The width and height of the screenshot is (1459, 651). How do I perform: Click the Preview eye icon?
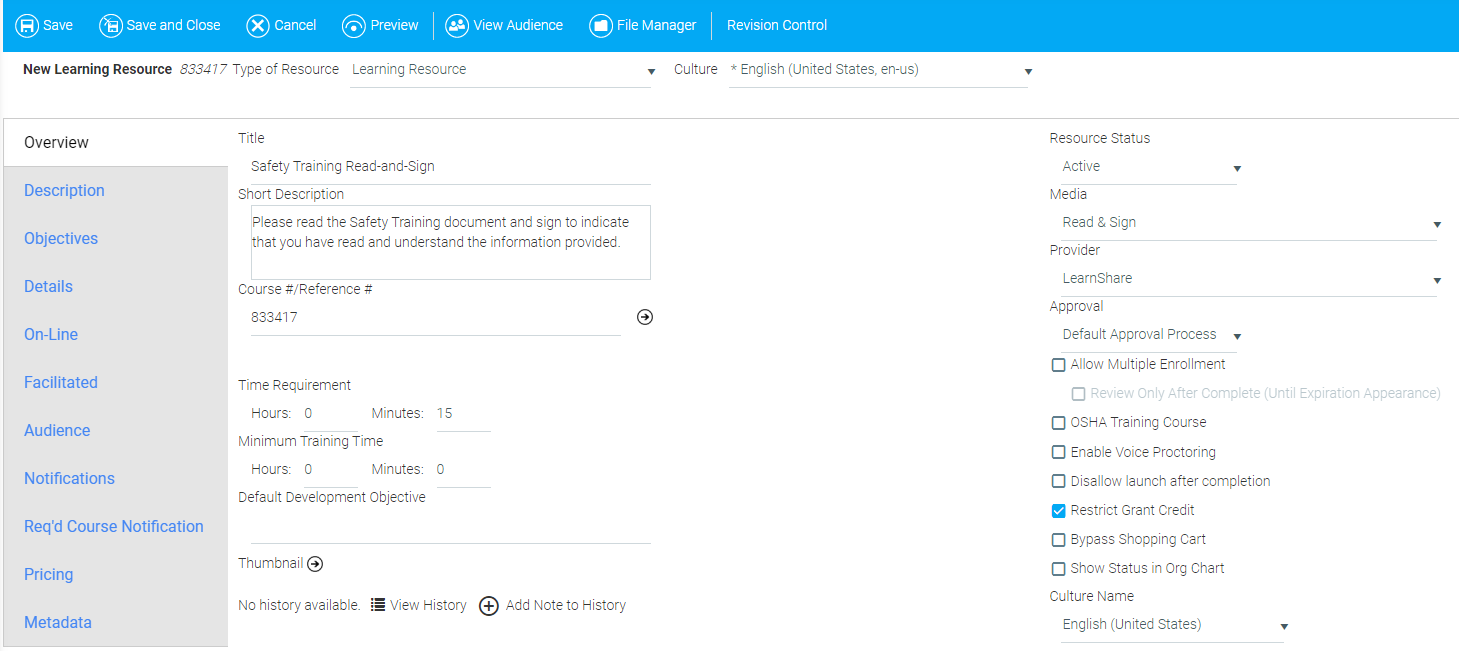pos(354,26)
